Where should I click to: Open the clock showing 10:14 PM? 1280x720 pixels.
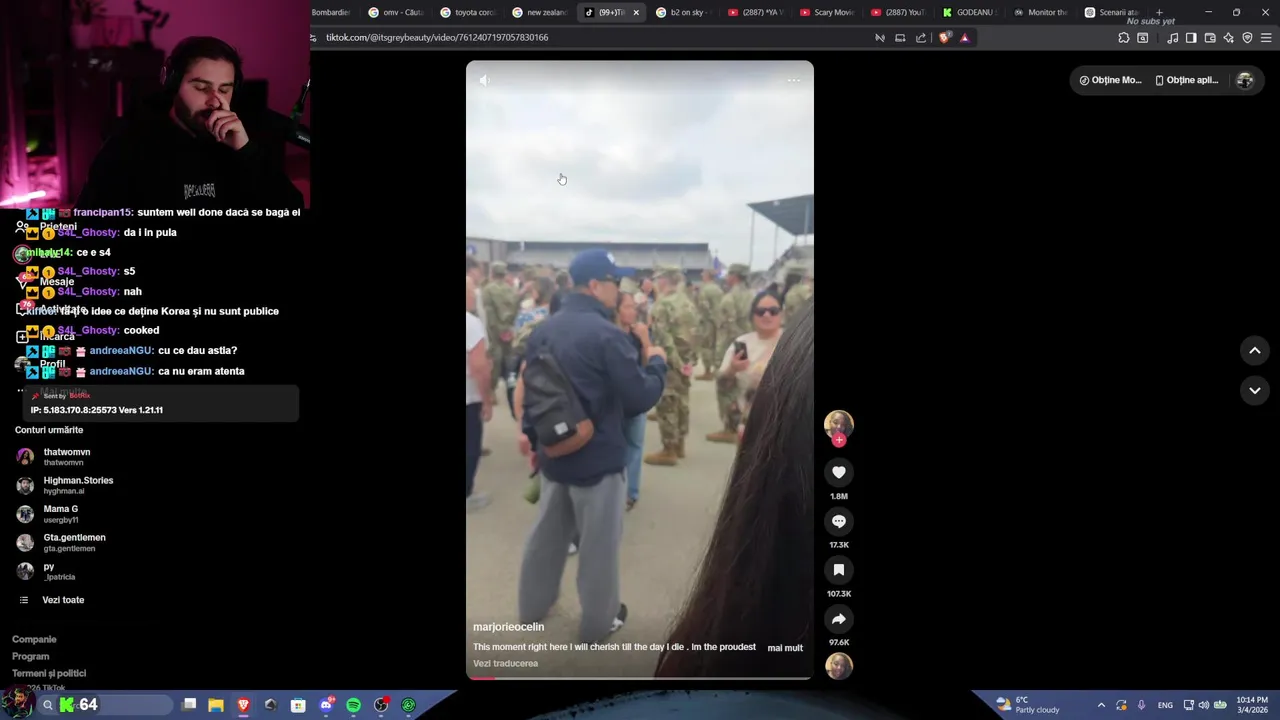[1252, 705]
